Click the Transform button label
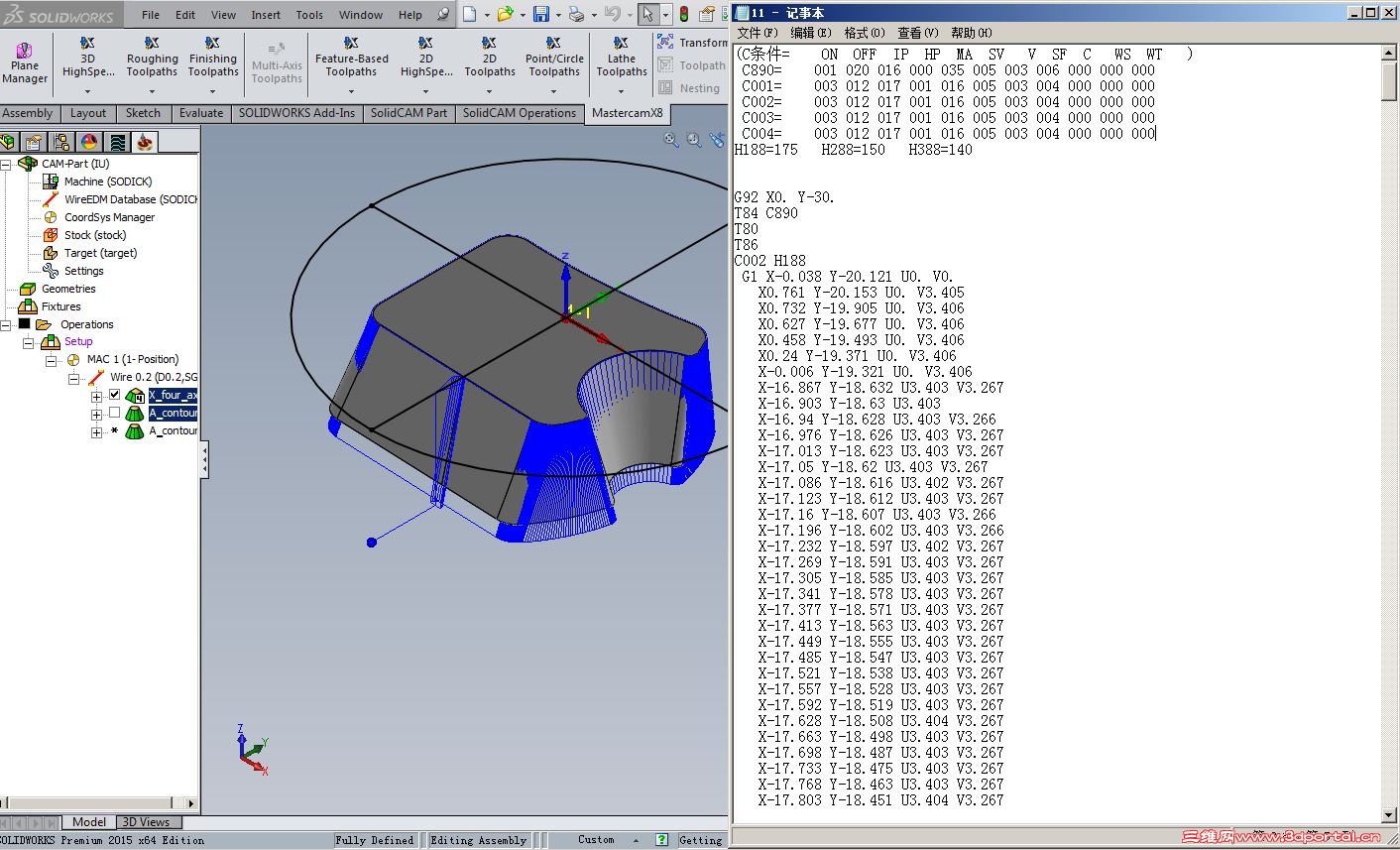This screenshot has height=850, width=1400. click(704, 43)
